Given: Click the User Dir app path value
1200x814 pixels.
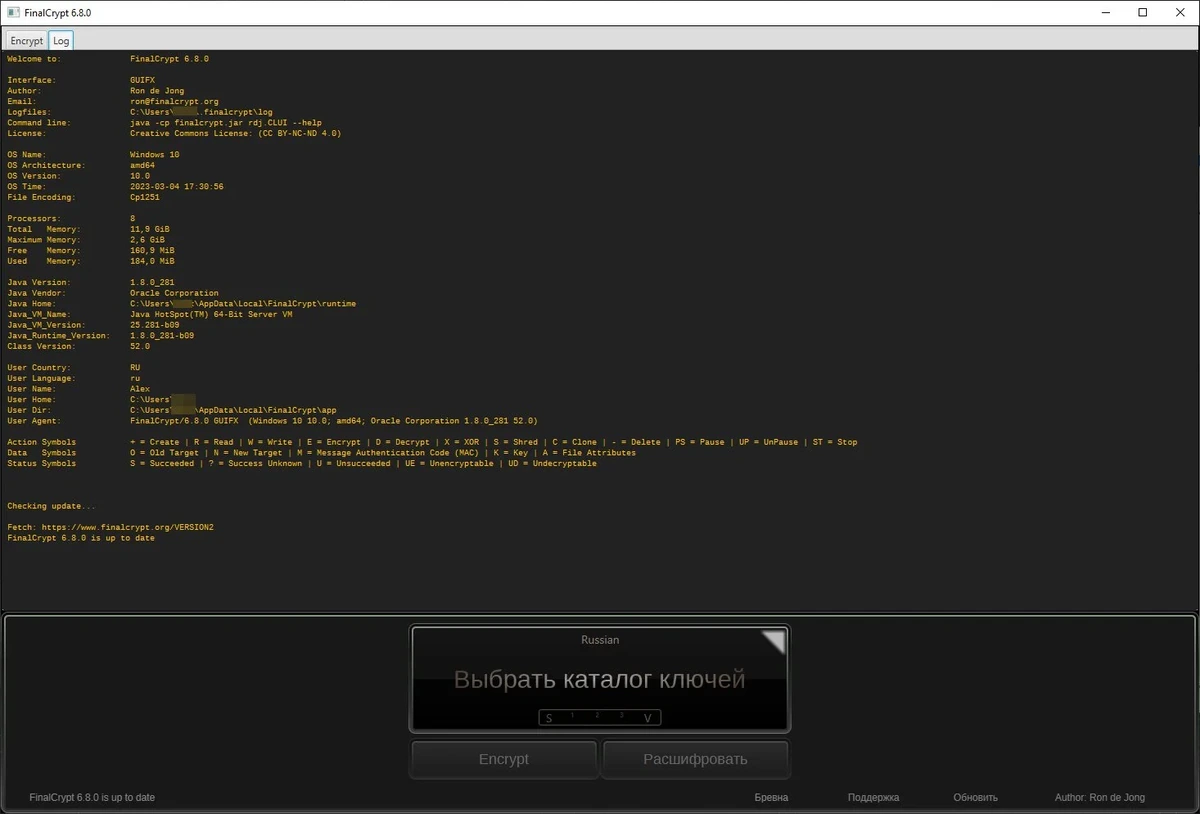Looking at the screenshot, I should [x=233, y=411].
